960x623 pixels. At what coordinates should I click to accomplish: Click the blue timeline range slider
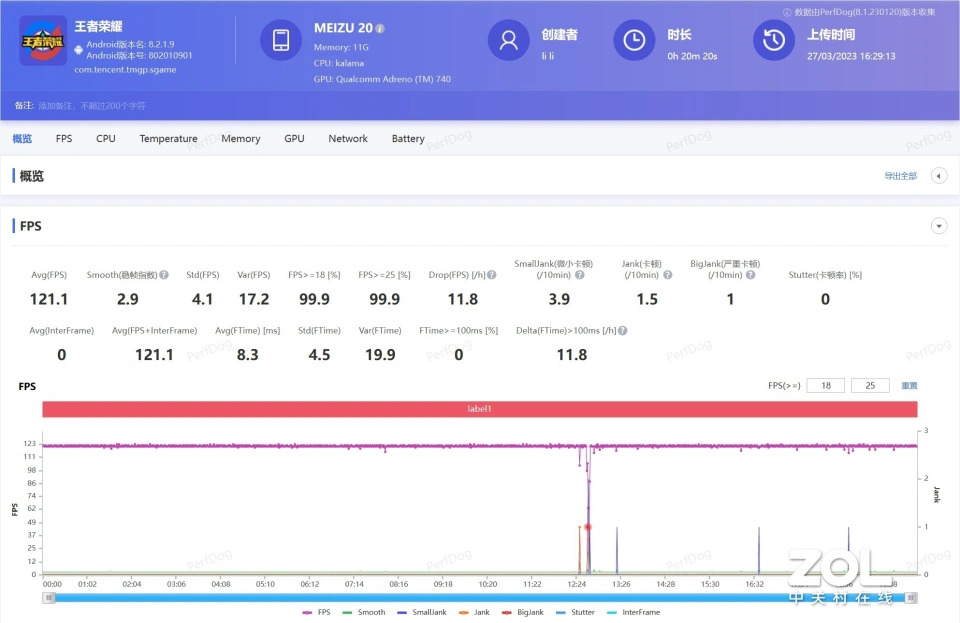[x=480, y=598]
